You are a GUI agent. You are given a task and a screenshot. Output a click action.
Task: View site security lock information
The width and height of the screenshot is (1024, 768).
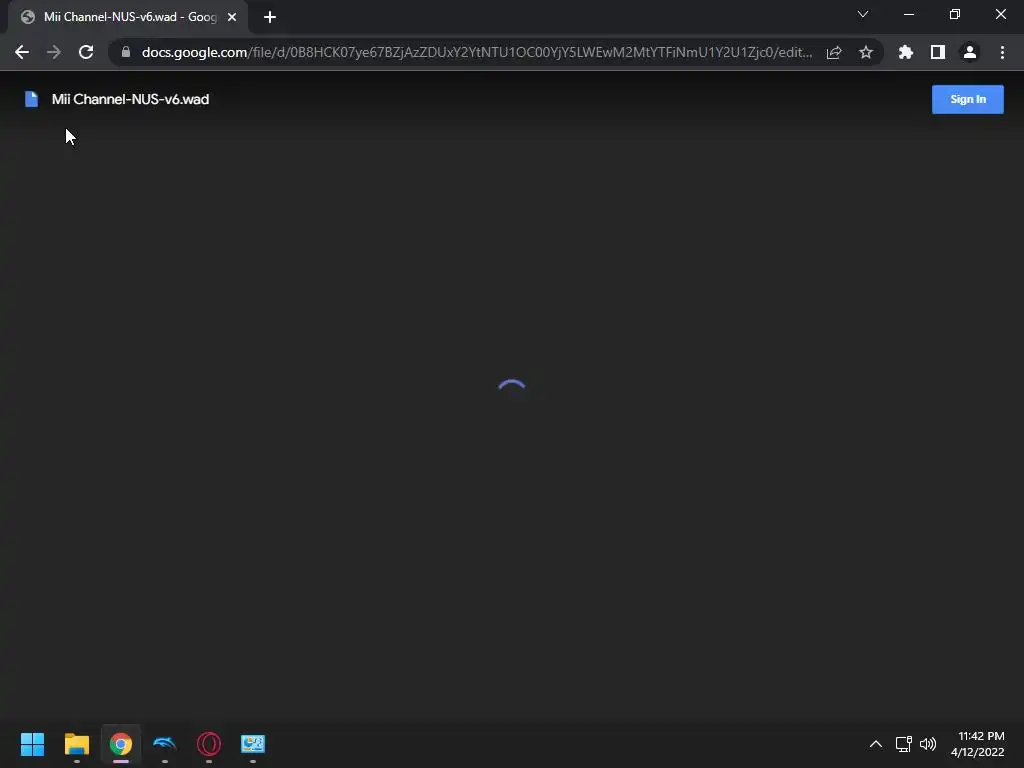coord(126,52)
